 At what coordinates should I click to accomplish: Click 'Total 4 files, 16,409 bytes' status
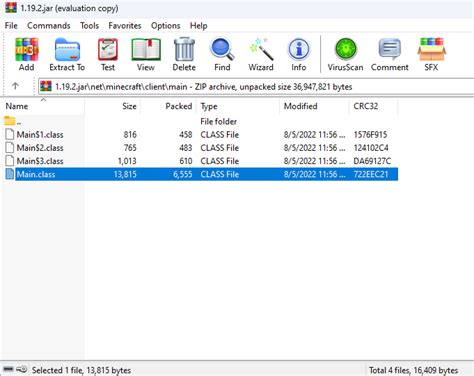coord(414,370)
